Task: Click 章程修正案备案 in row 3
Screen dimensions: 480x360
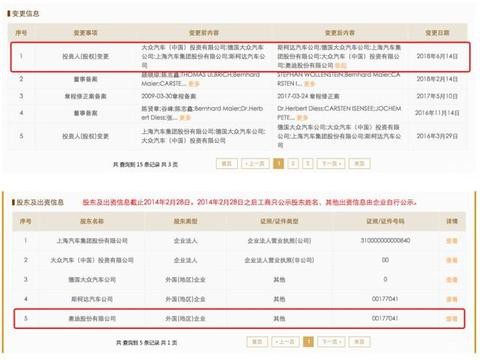Action: point(85,96)
